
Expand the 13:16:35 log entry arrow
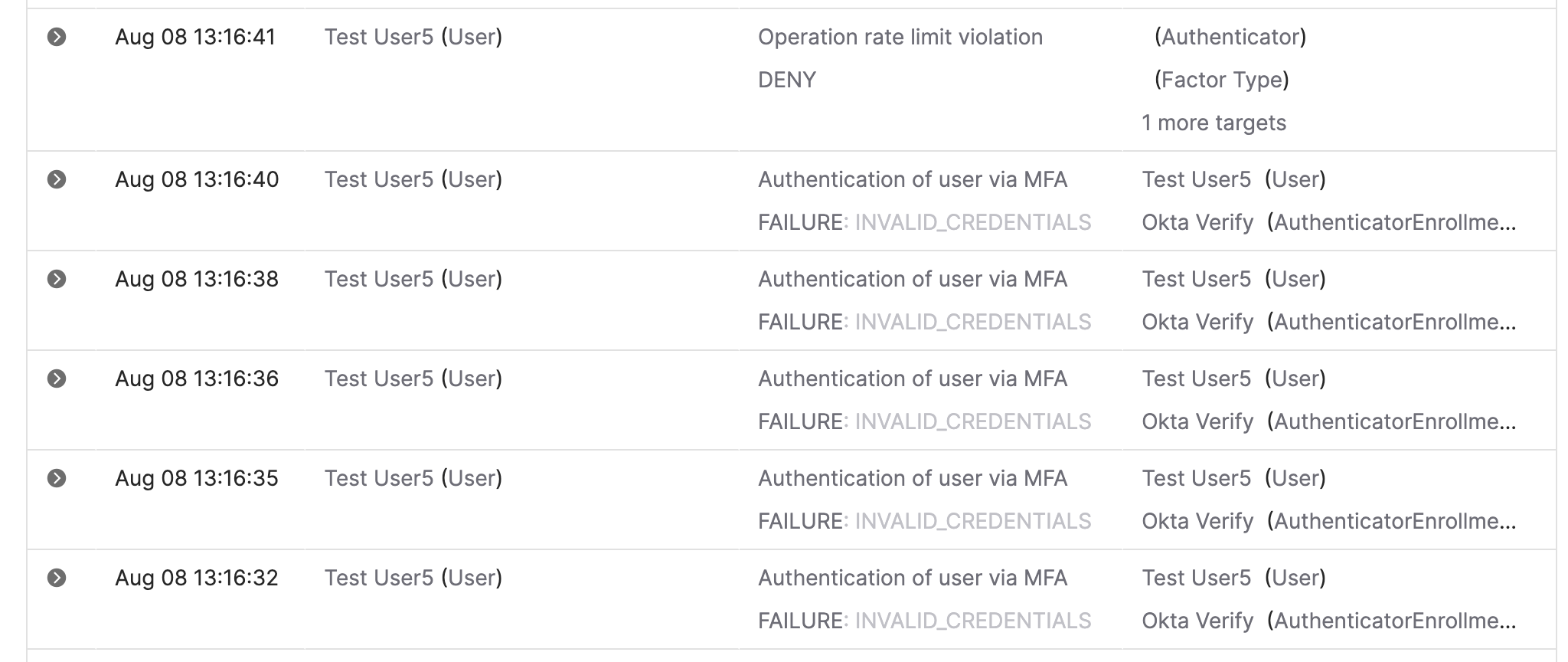tap(57, 478)
